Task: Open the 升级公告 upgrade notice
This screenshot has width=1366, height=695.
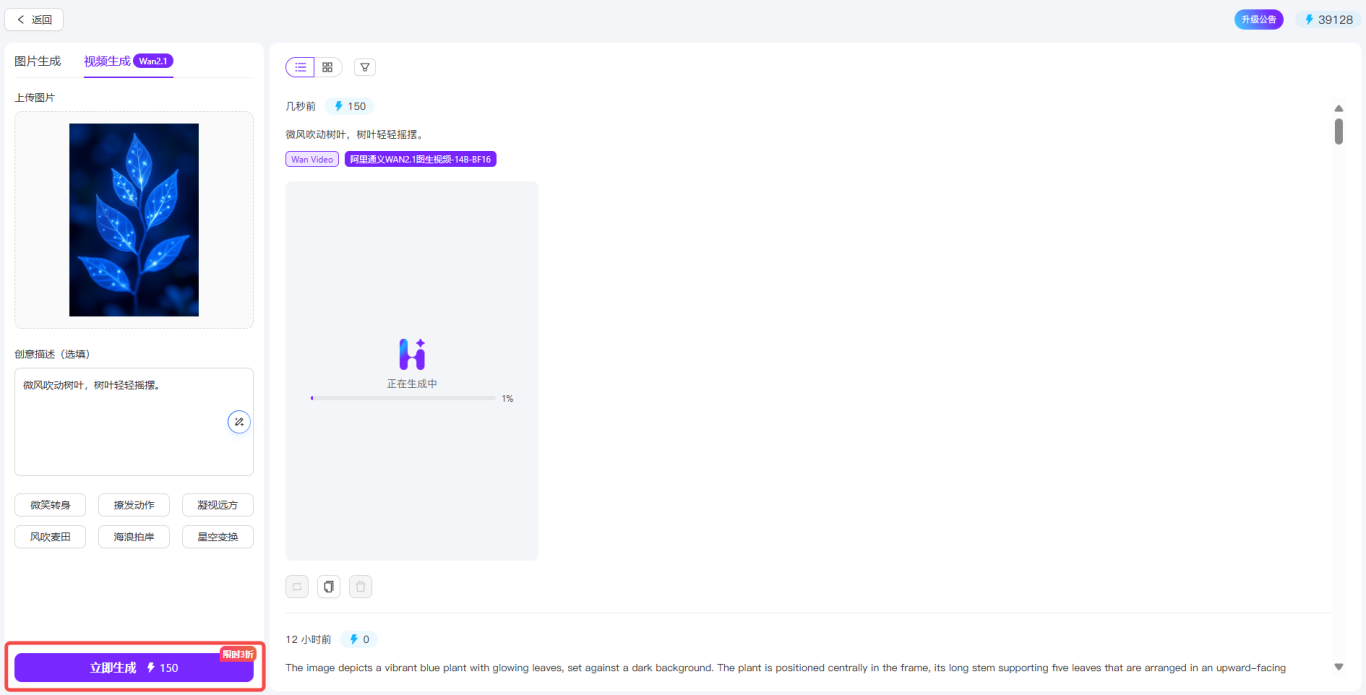Action: (x=1259, y=19)
